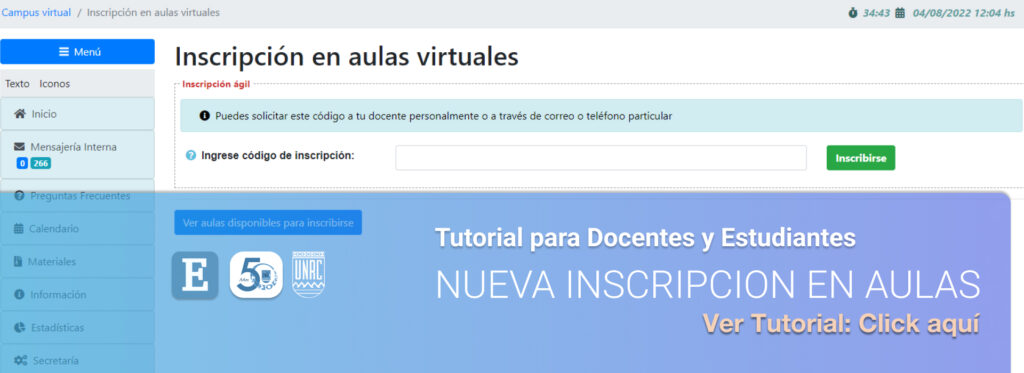Click the gears icon beside Secretaría
Screen dimensions: 1024x373
tap(20, 361)
